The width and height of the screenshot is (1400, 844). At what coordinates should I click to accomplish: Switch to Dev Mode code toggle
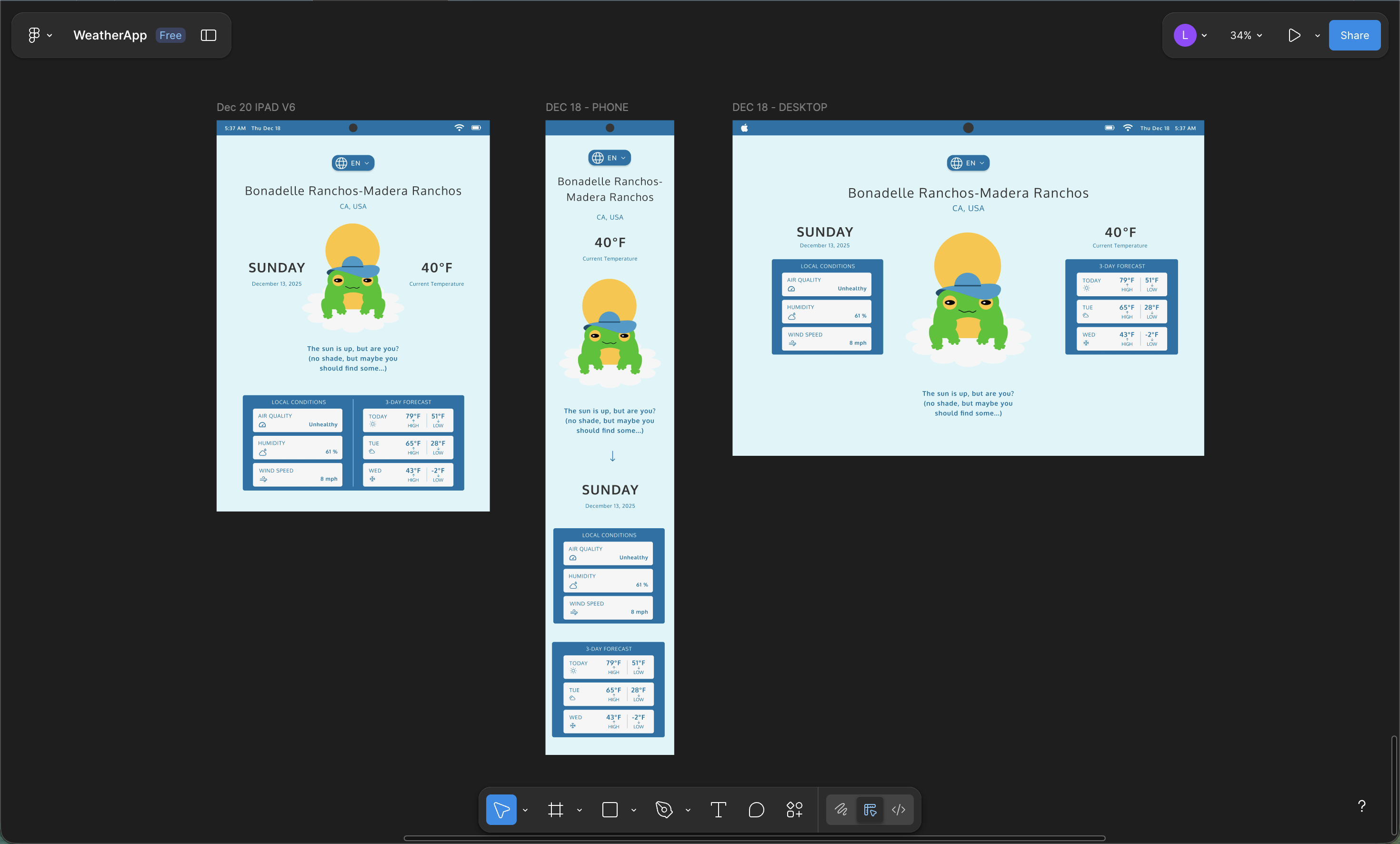(898, 809)
